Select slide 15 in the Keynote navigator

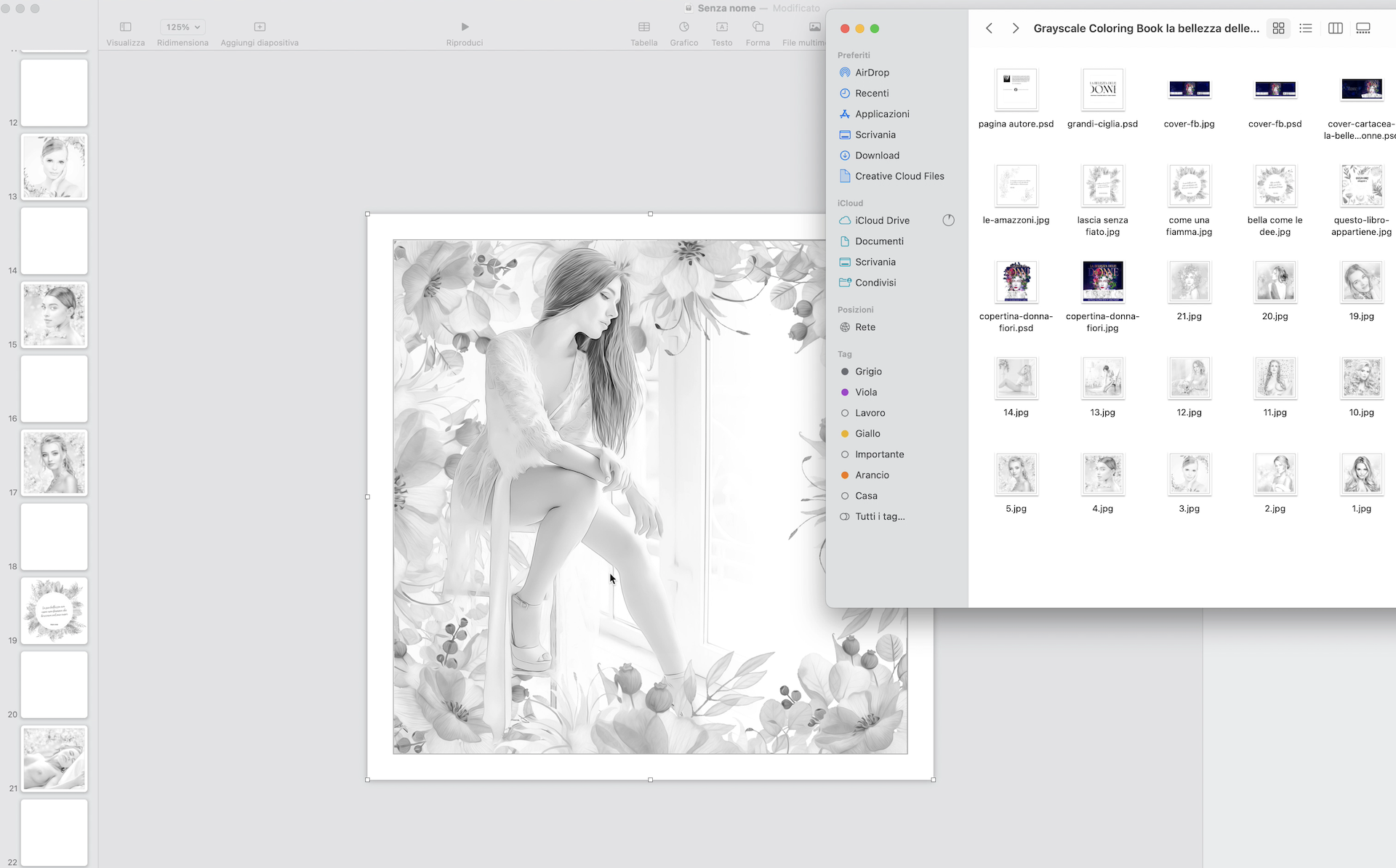pos(54,315)
